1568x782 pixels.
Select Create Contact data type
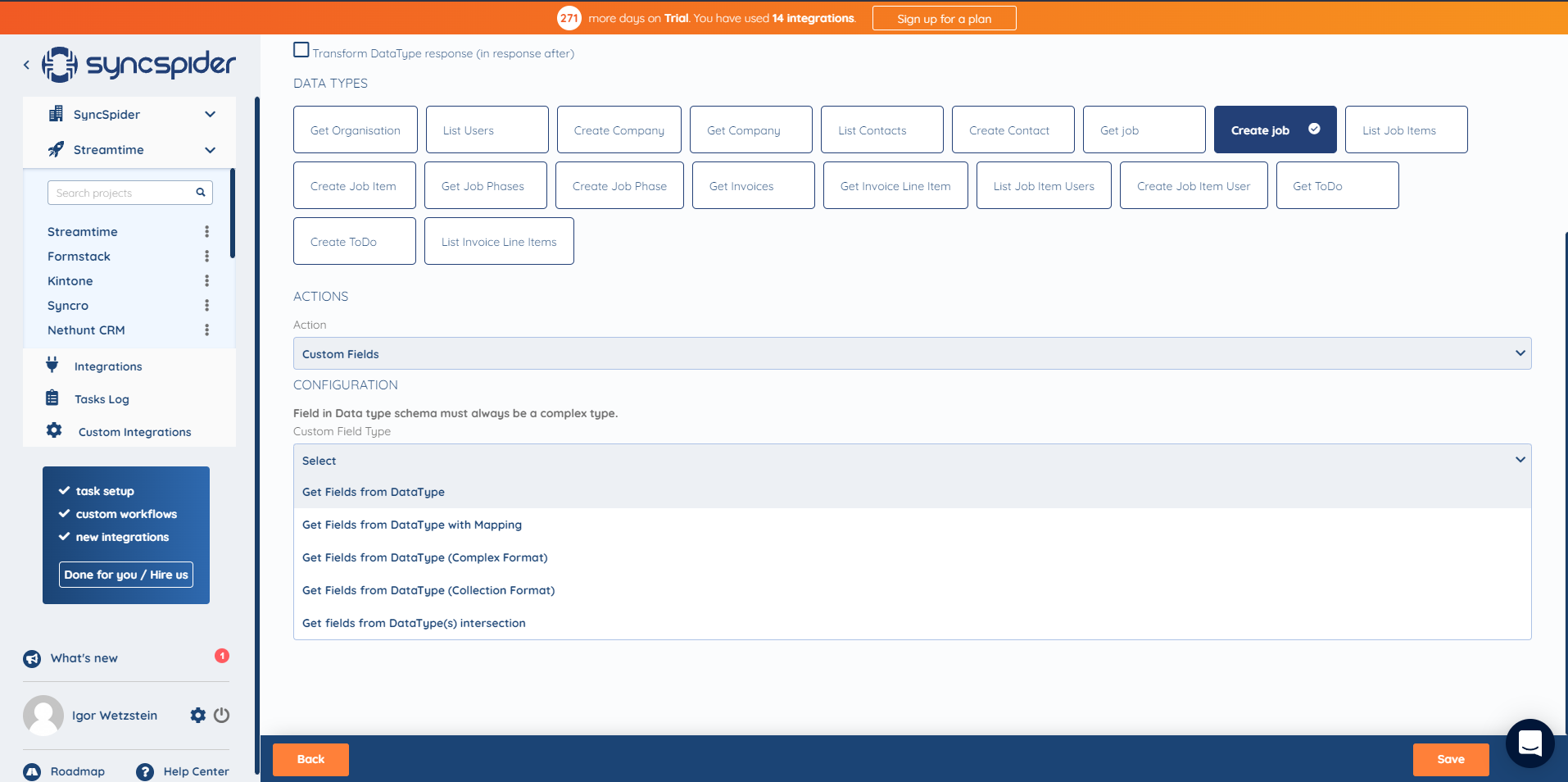tap(1013, 130)
